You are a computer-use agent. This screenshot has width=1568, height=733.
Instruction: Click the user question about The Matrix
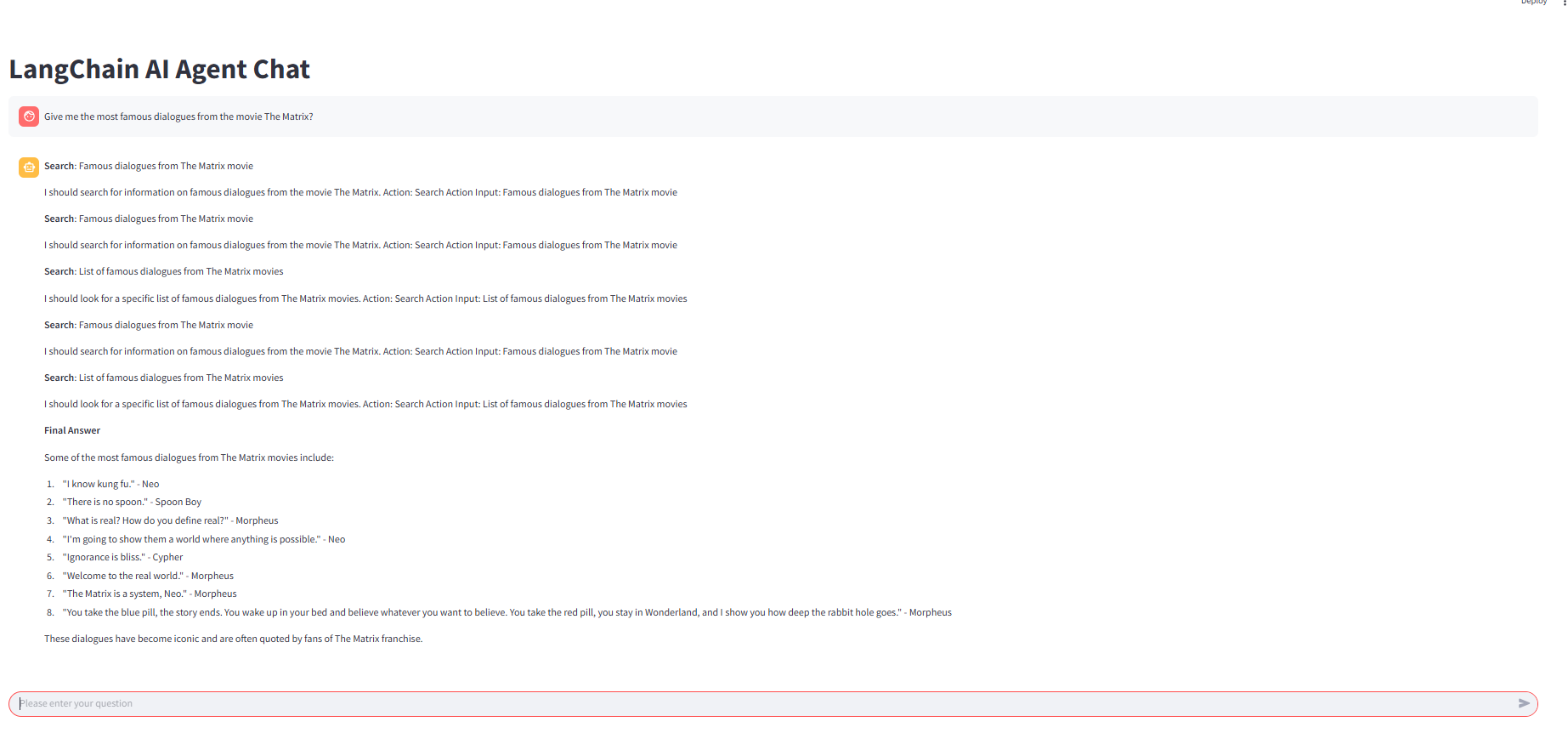[x=178, y=116]
